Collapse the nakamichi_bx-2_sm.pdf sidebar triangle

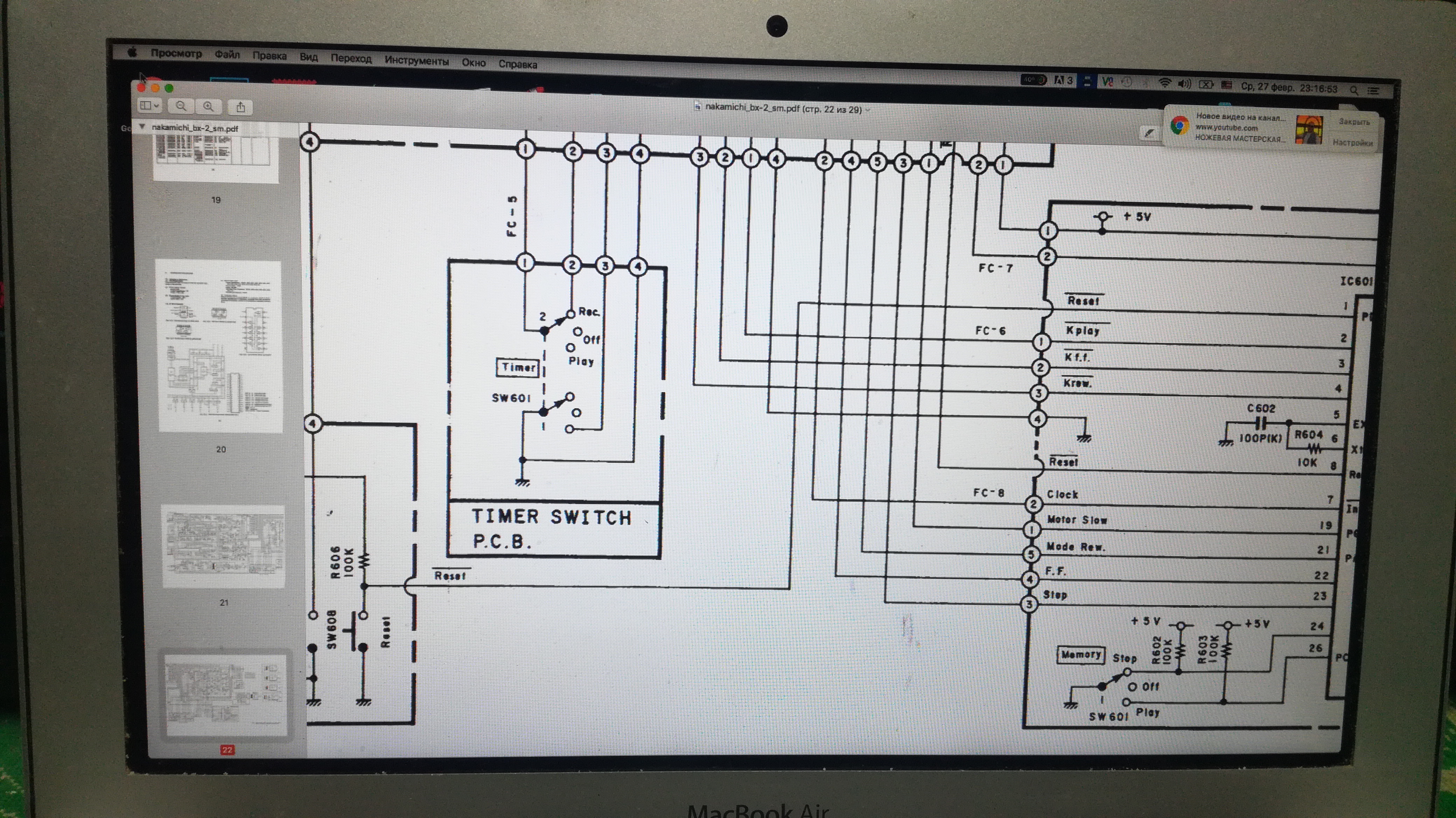click(142, 127)
